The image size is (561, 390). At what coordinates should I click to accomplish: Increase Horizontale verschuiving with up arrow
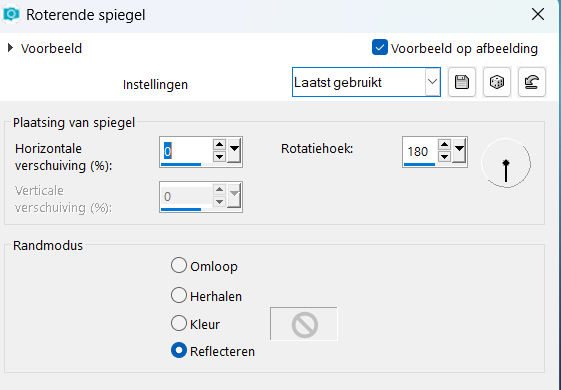219,145
